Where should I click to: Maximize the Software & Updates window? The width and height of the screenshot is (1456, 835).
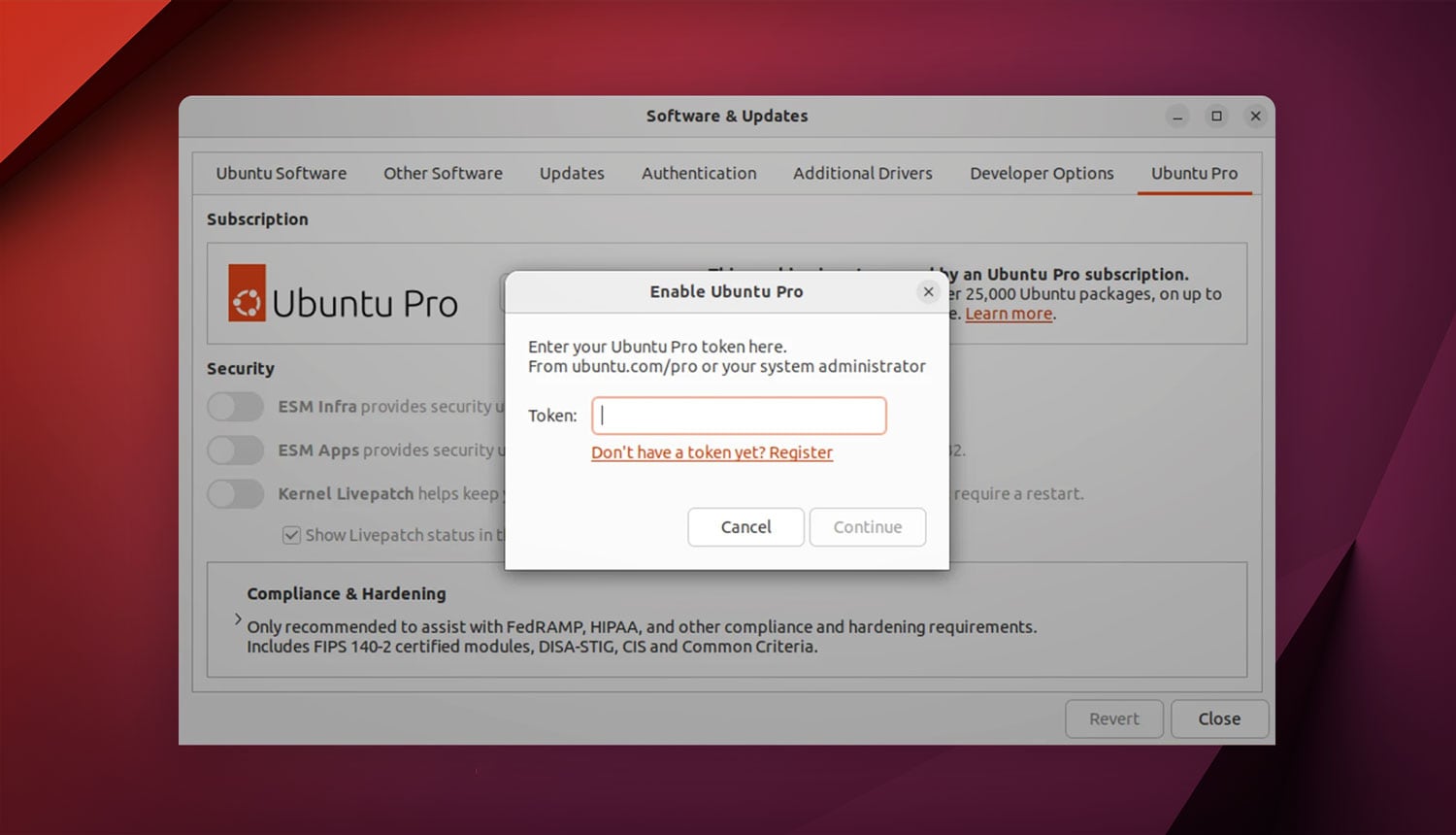tap(1216, 117)
